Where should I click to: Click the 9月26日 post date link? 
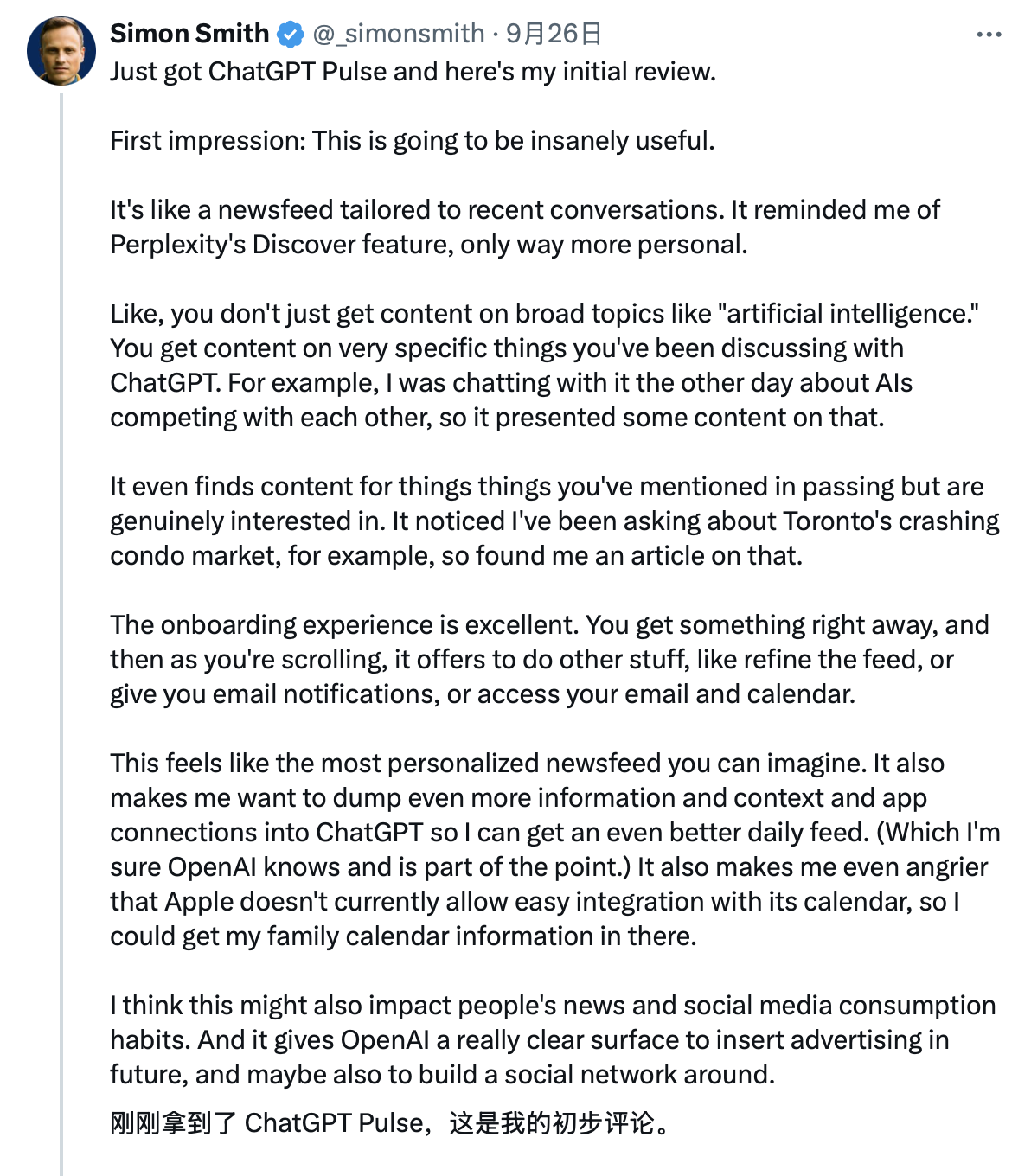[x=554, y=34]
